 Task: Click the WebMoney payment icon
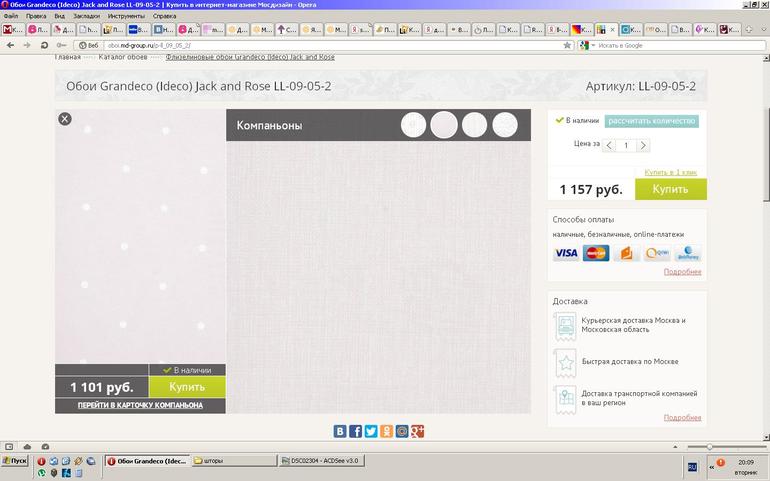pyautogui.click(x=687, y=253)
